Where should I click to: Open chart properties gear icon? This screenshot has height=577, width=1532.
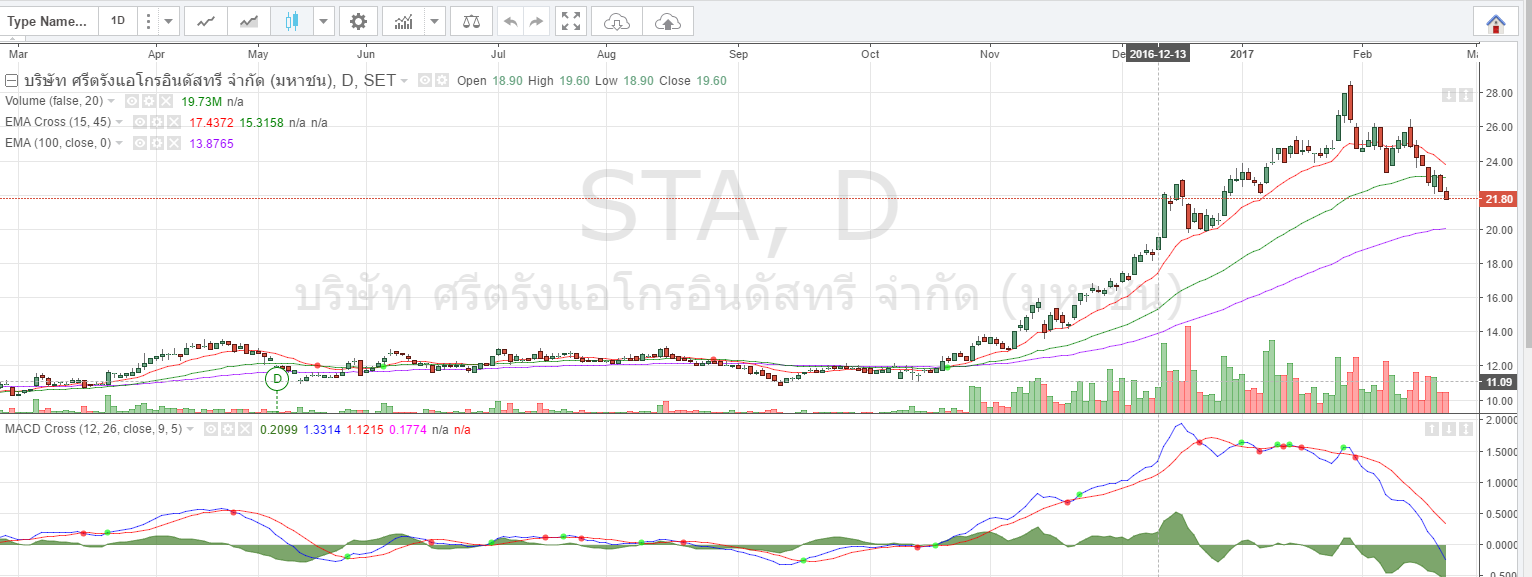click(359, 20)
